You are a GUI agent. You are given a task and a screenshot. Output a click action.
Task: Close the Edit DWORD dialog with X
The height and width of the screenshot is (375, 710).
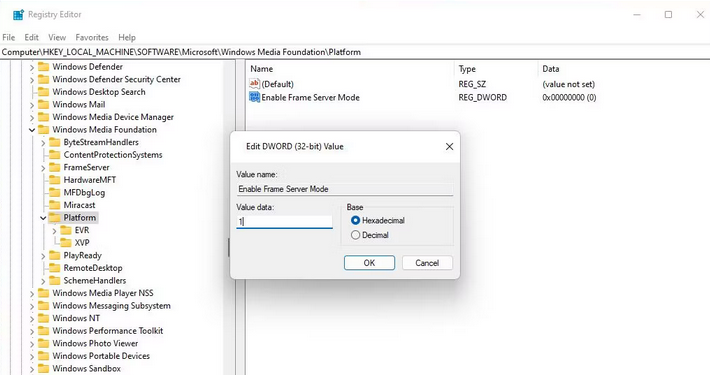coord(449,146)
